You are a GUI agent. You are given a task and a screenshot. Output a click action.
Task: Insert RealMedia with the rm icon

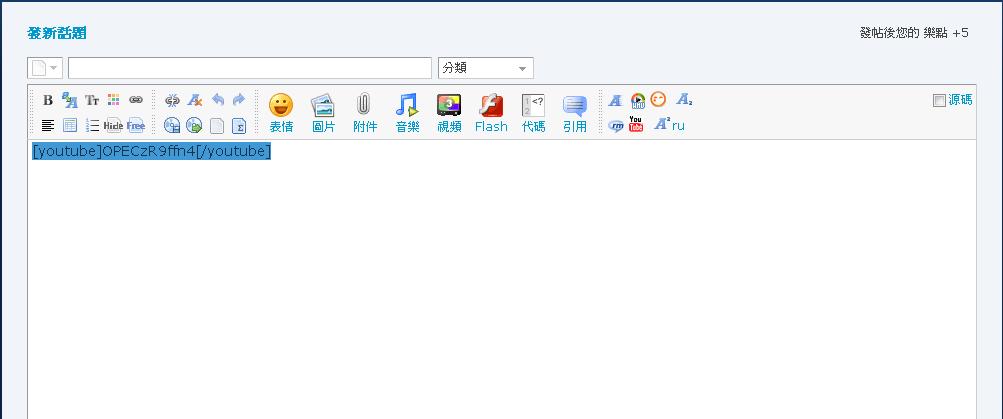click(x=615, y=125)
